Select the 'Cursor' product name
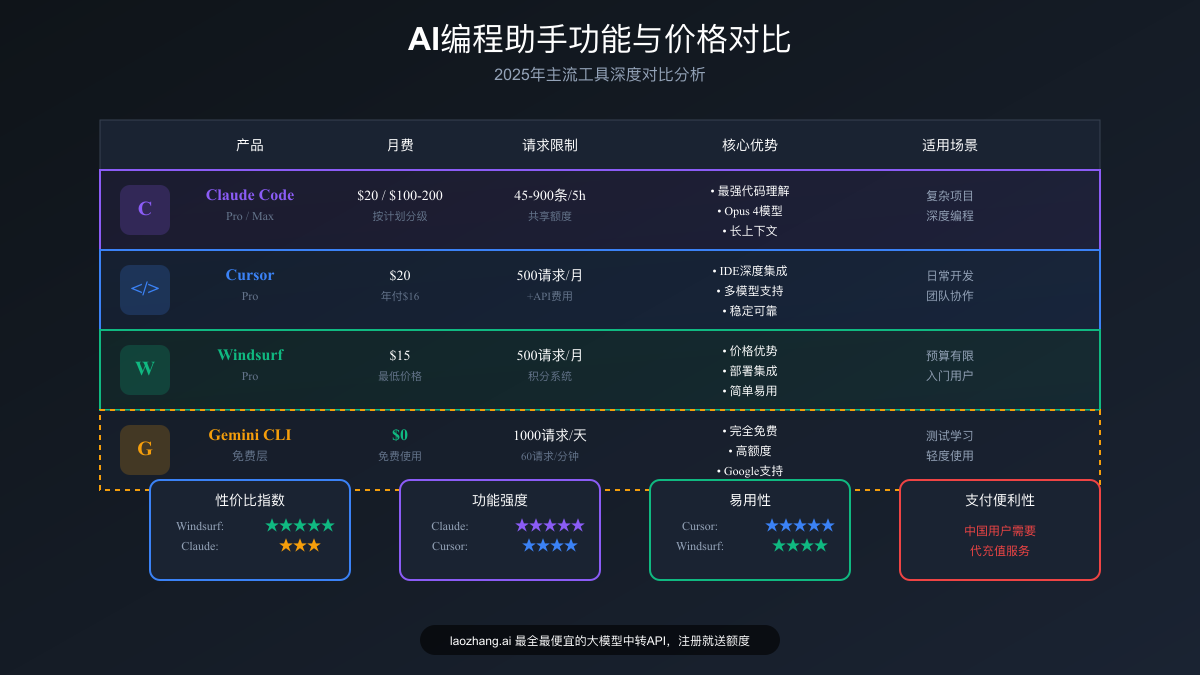Viewport: 1200px width, 675px height. coord(250,275)
